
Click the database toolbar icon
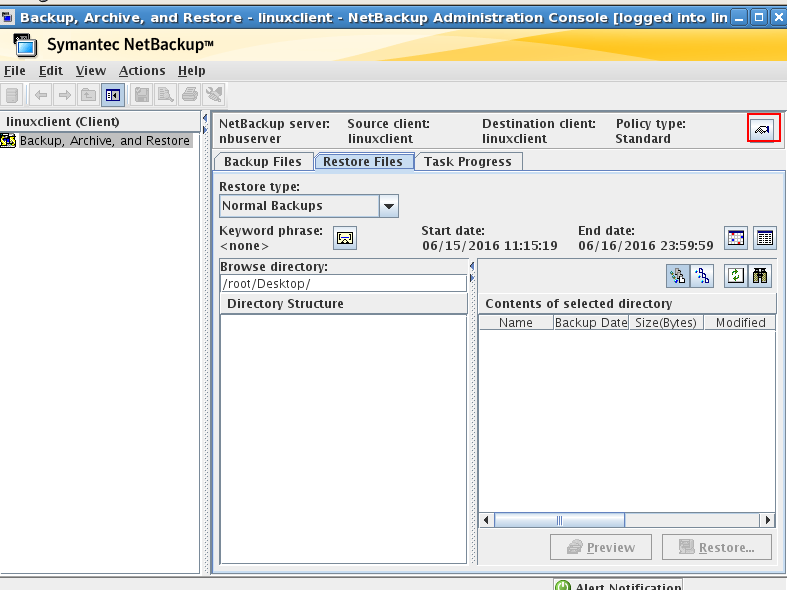(x=12, y=95)
